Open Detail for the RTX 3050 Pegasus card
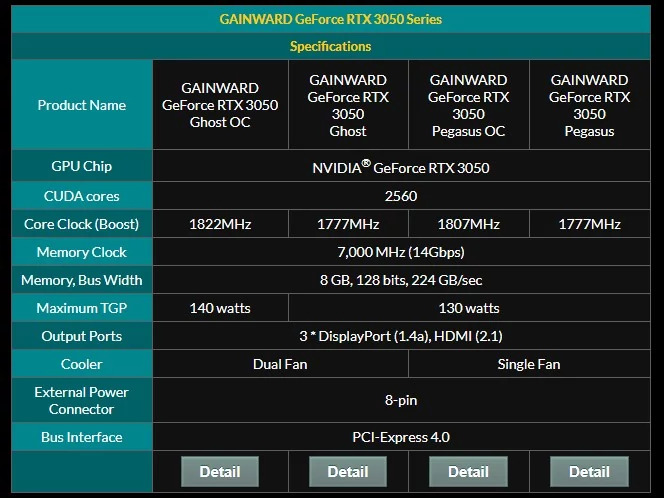This screenshot has width=664, height=498. [x=589, y=471]
